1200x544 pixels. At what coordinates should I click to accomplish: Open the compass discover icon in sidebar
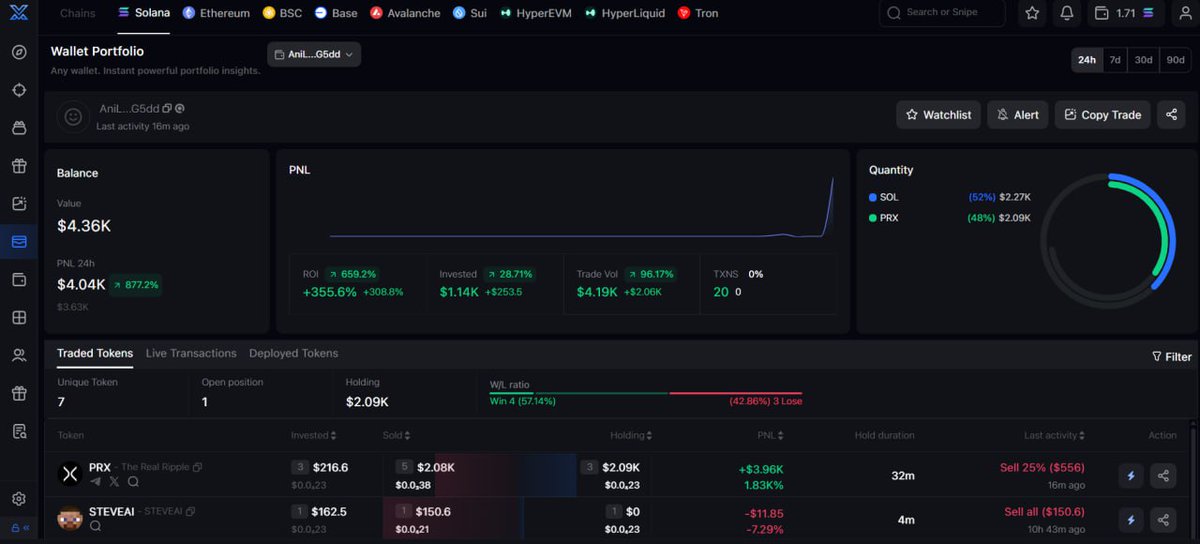pos(19,52)
